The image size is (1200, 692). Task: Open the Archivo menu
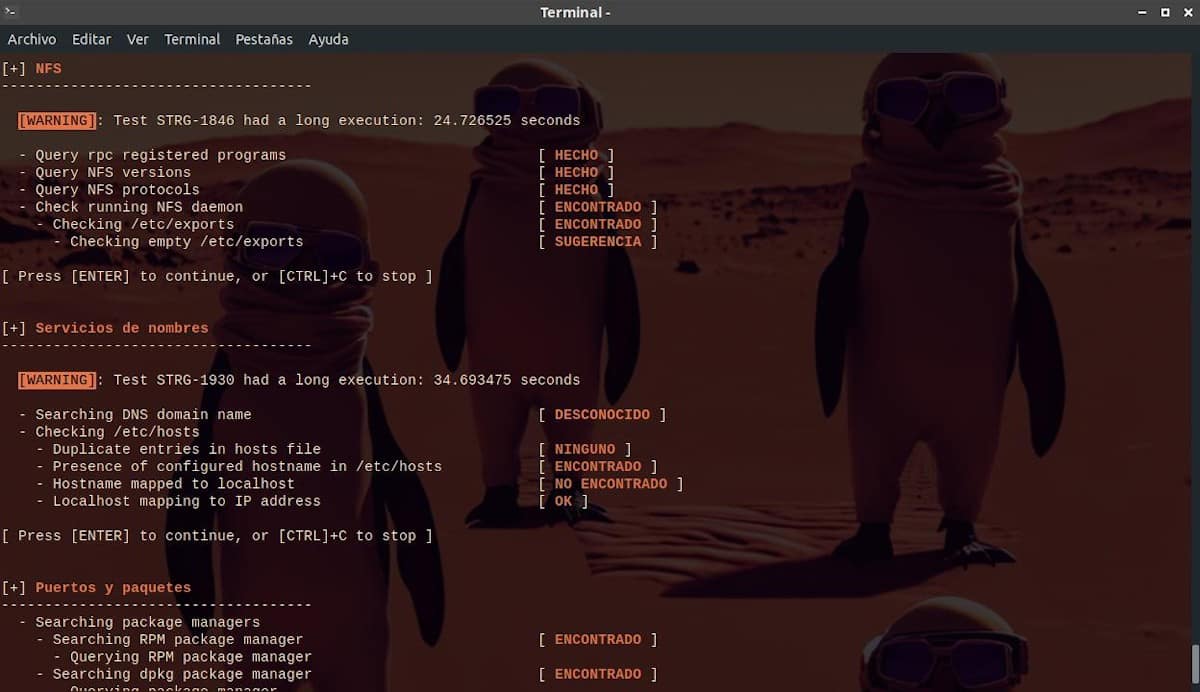click(x=32, y=39)
